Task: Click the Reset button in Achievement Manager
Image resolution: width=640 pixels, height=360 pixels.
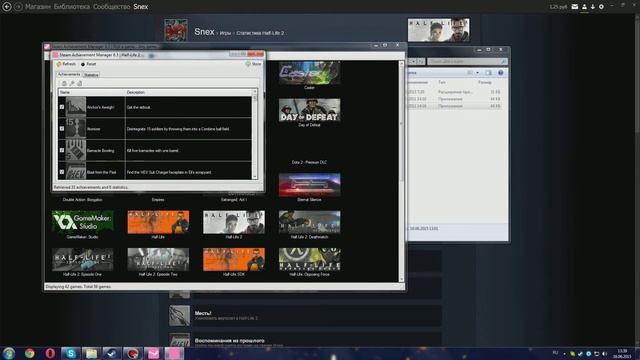Action: 88,64
